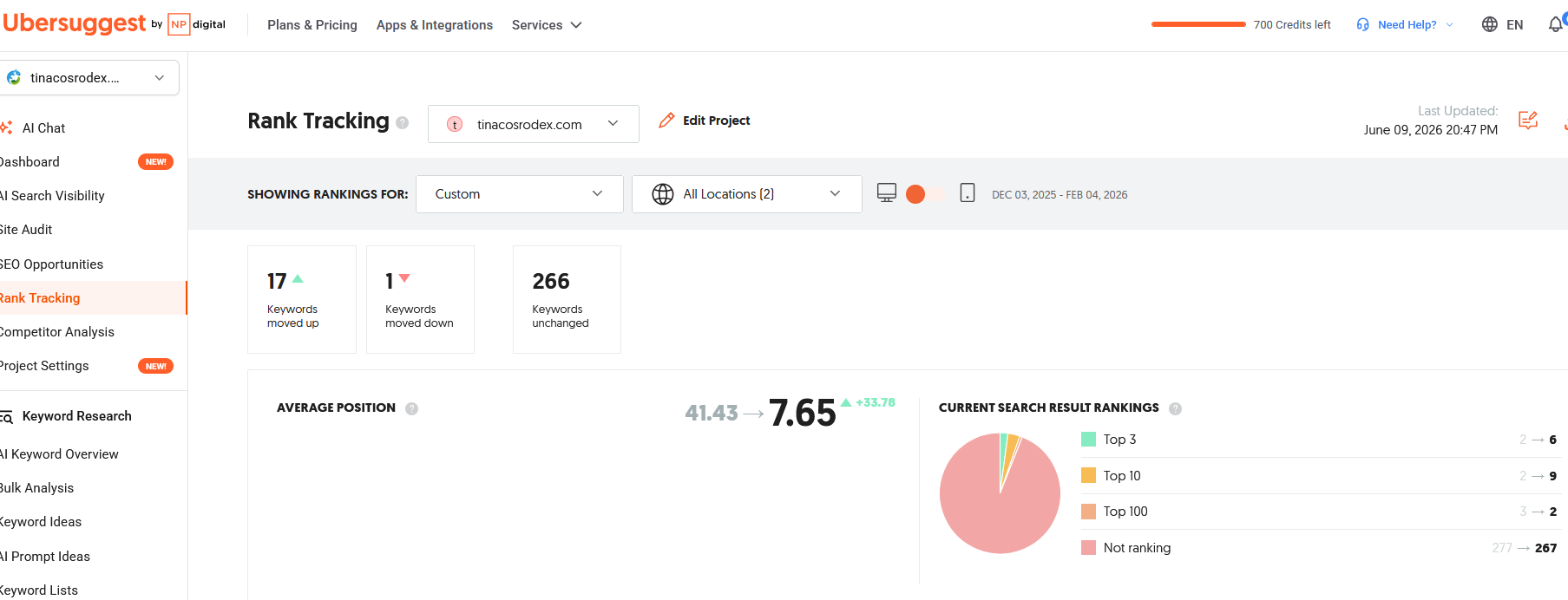Open Plans & Pricing
1568x600 pixels.
[312, 25]
